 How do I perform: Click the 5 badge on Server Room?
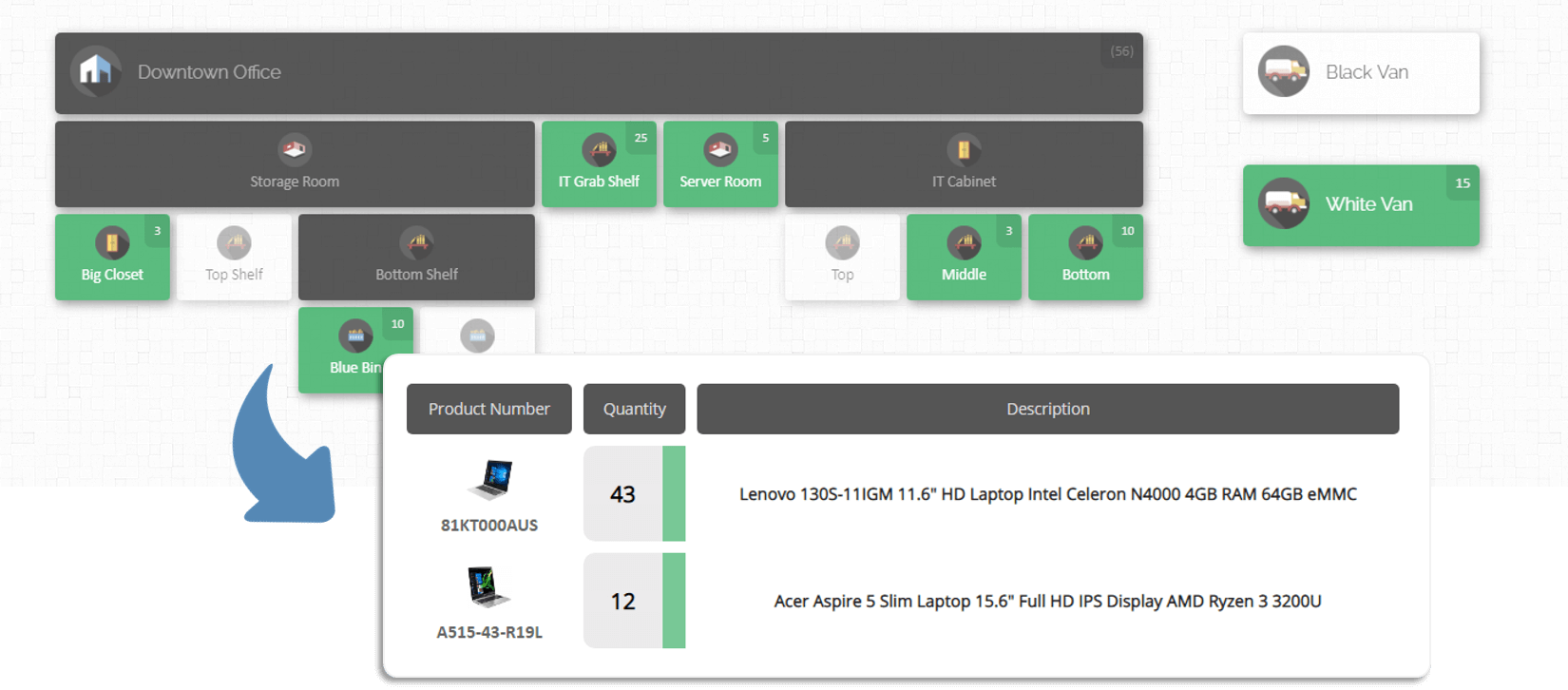pyautogui.click(x=765, y=138)
